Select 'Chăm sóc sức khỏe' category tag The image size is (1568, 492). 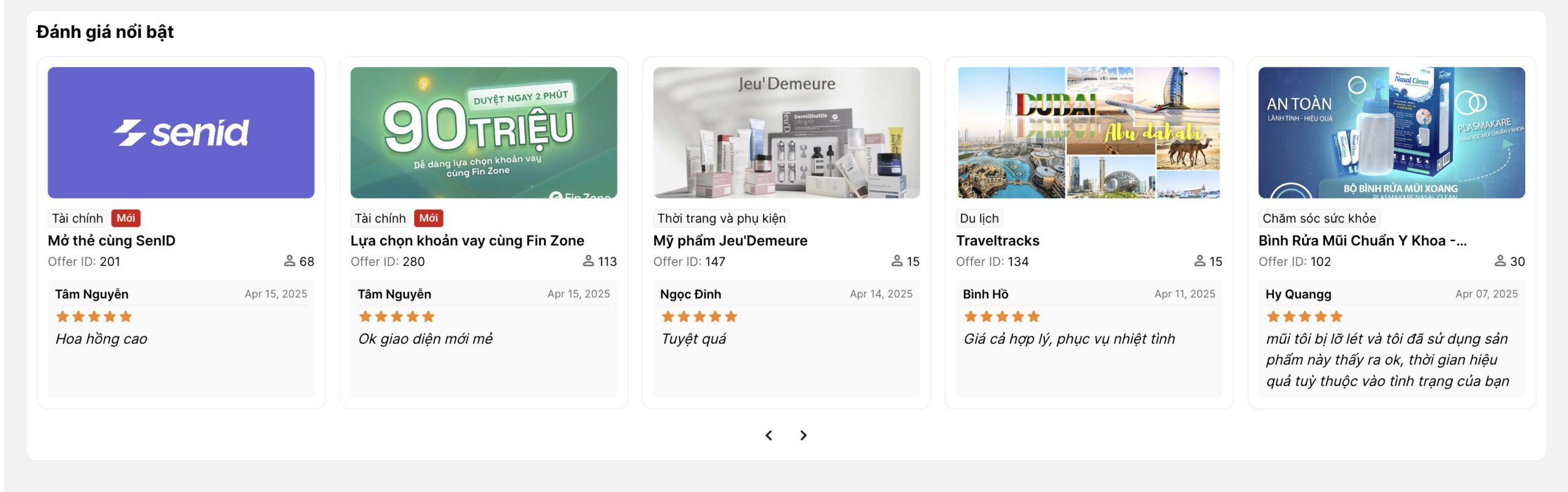coord(1319,218)
